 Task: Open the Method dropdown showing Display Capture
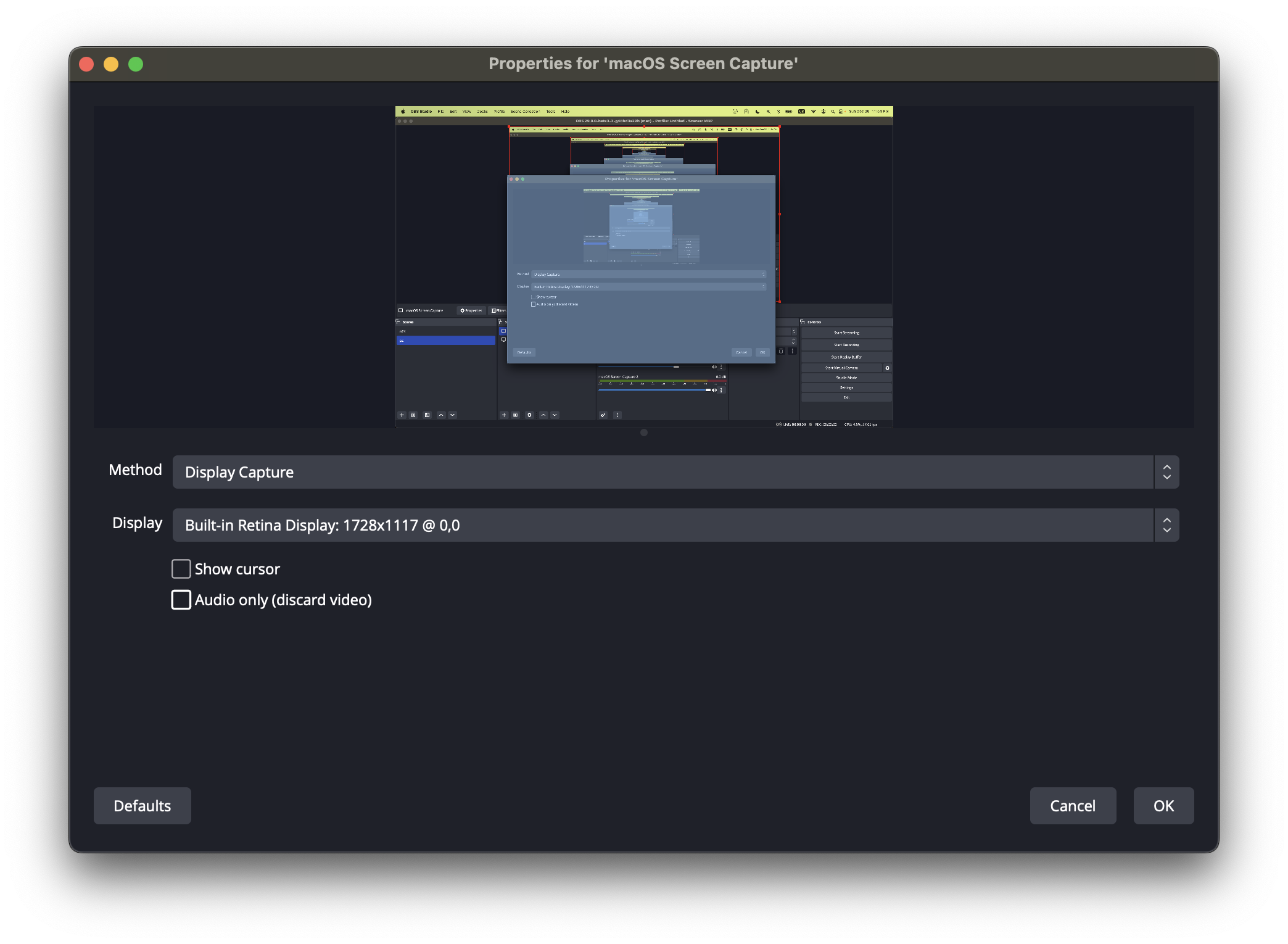(663, 472)
